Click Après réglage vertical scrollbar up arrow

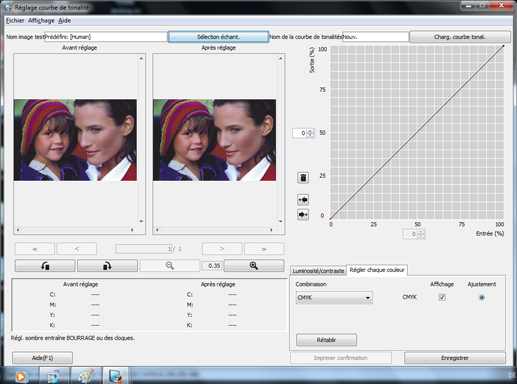click(x=281, y=58)
